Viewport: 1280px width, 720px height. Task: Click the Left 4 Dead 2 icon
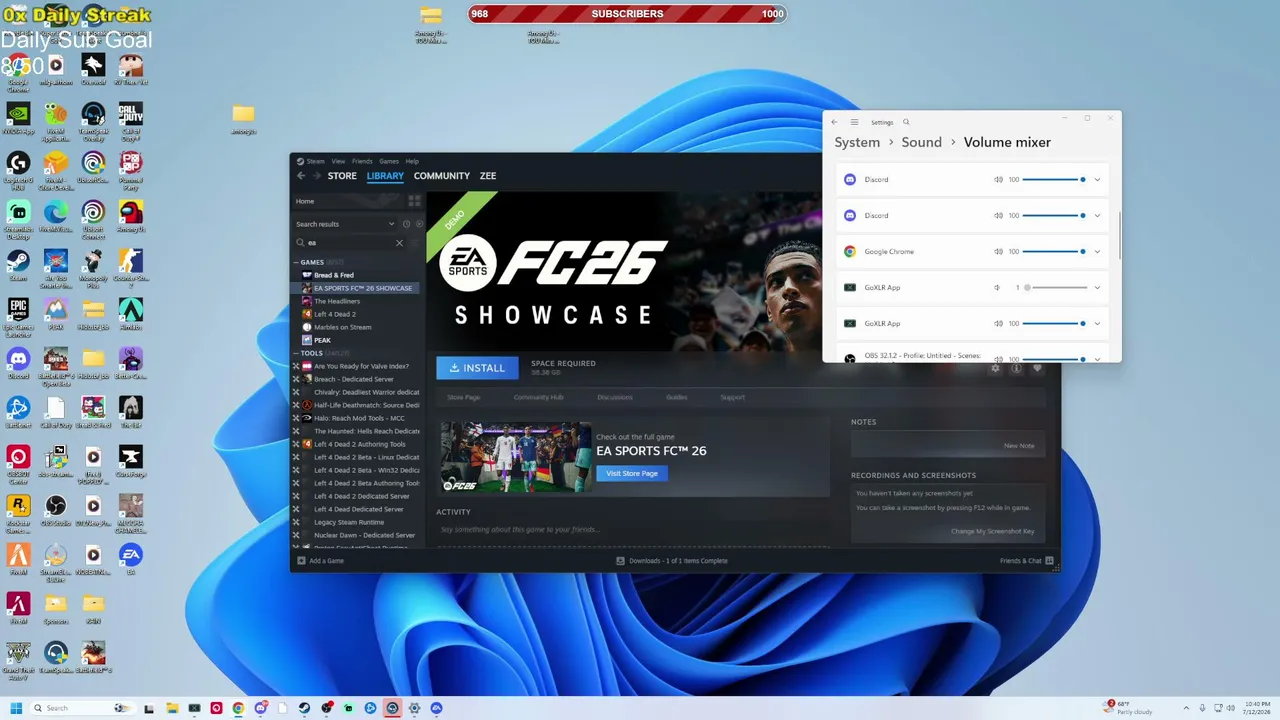coord(307,314)
